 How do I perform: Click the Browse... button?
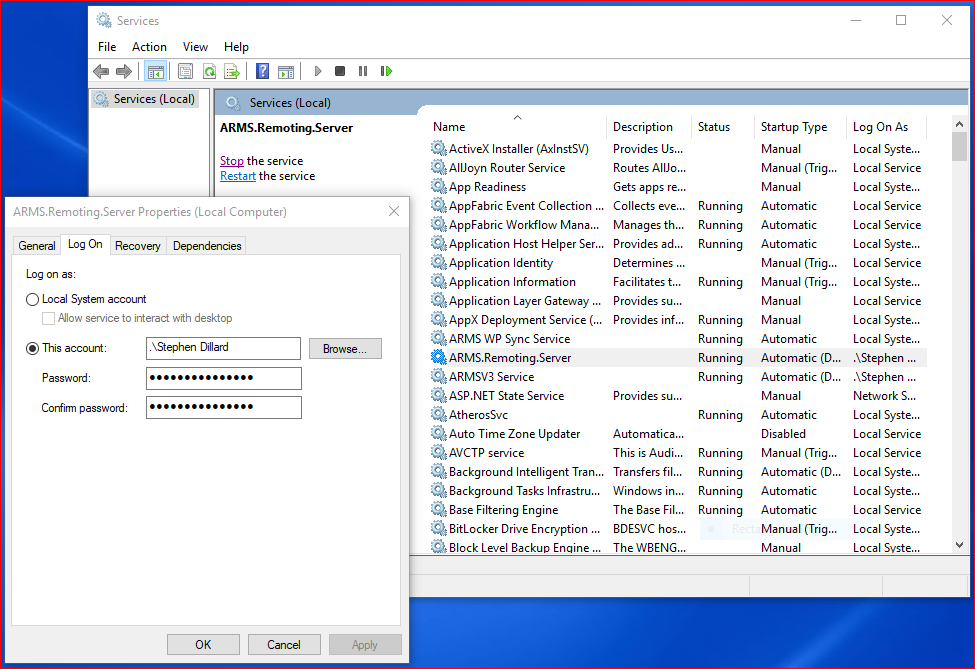point(345,349)
